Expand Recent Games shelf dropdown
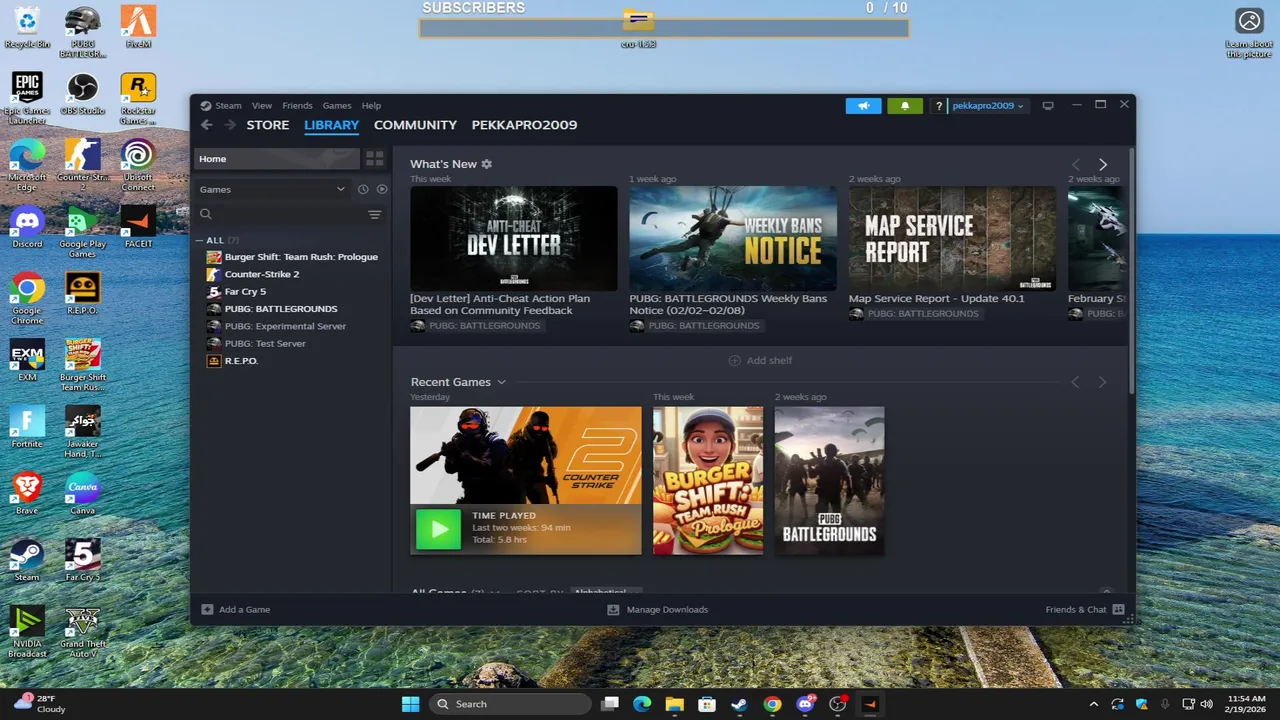 502,382
